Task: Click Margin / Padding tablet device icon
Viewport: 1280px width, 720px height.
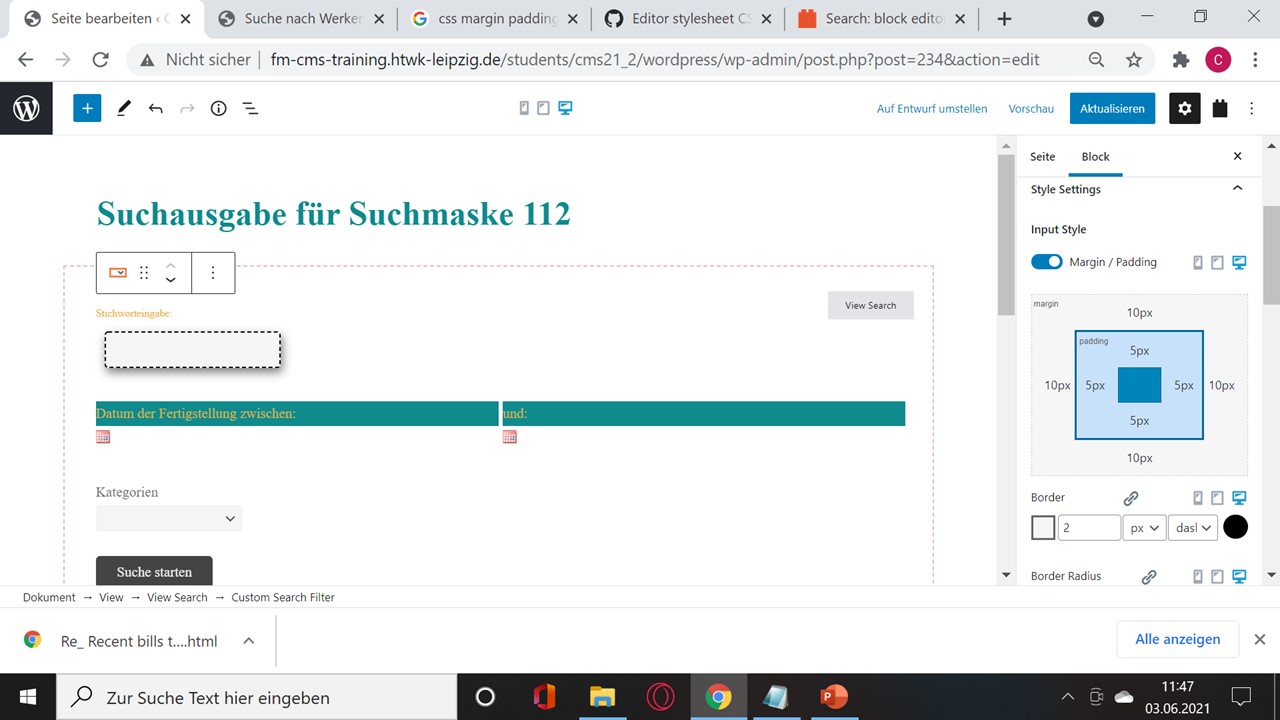Action: 1217,262
